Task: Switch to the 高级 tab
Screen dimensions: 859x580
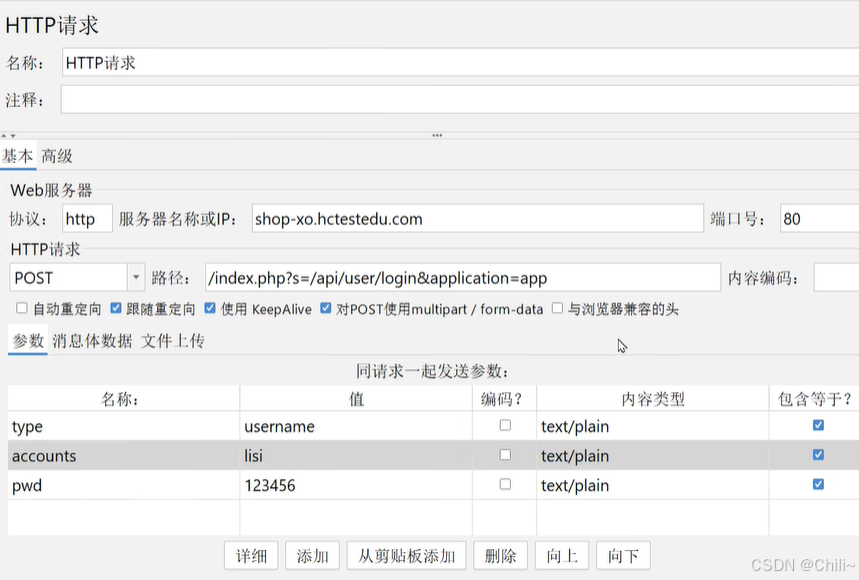Action: click(57, 157)
